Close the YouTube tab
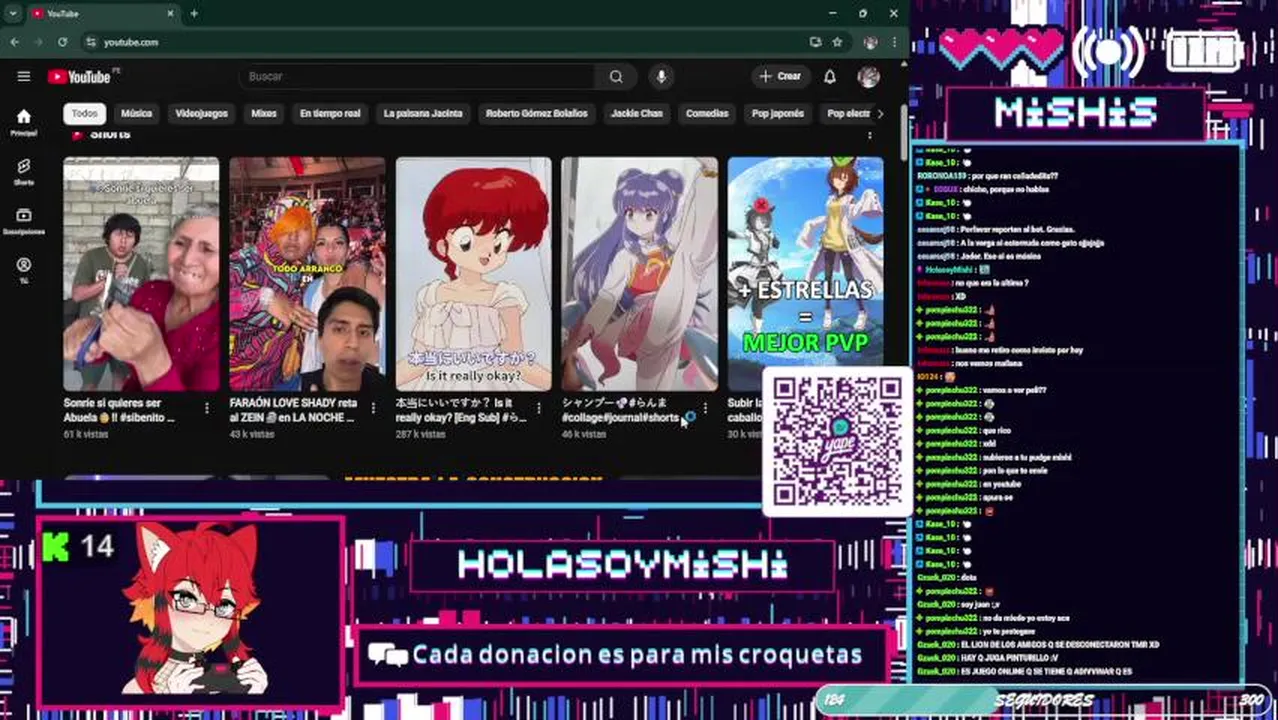The width and height of the screenshot is (1278, 720). pos(170,14)
